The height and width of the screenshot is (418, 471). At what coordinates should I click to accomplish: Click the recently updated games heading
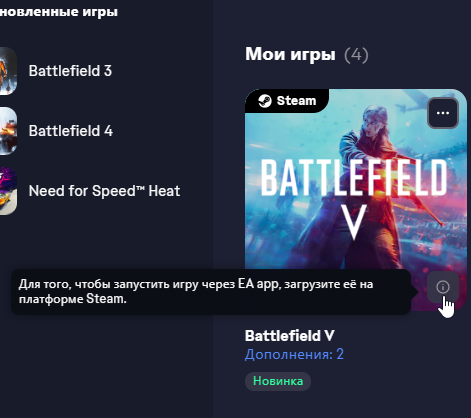(x=59, y=12)
